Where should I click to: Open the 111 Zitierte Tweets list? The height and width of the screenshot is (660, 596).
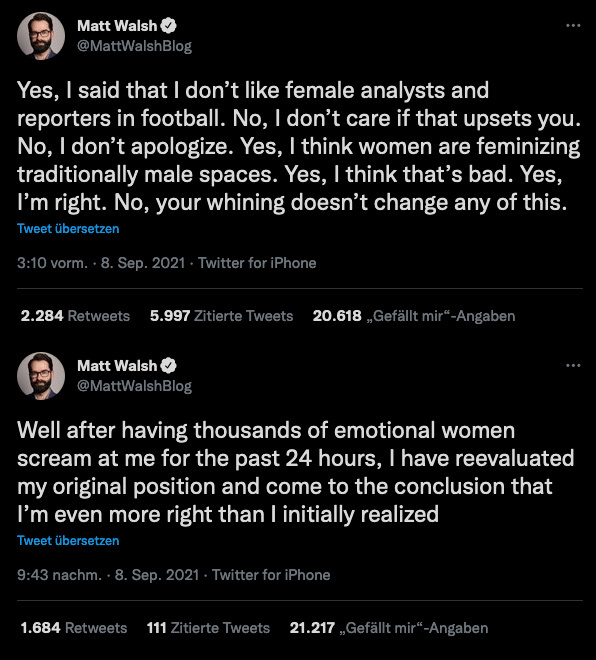pos(208,628)
